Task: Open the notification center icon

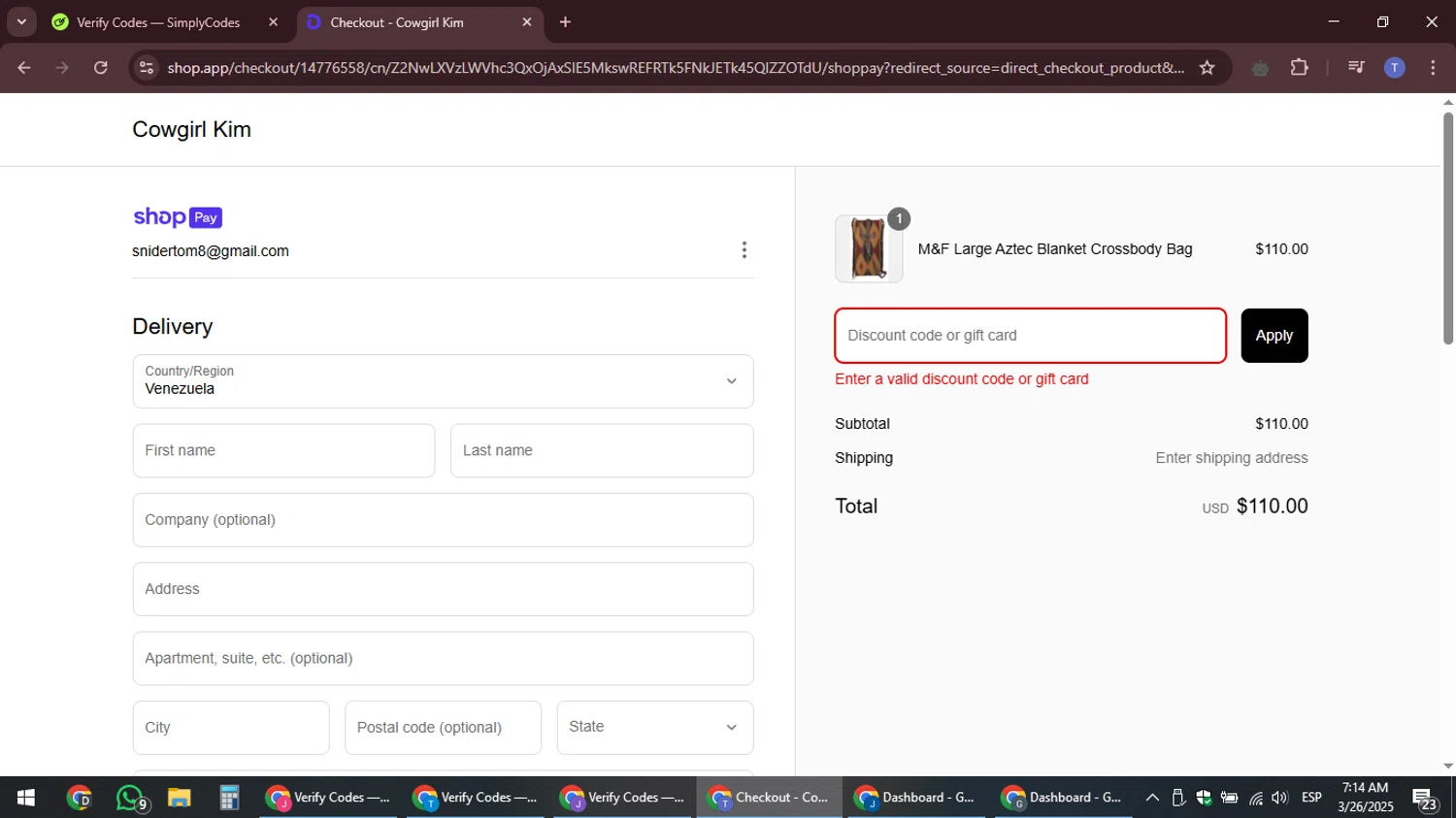Action: [x=1425, y=799]
